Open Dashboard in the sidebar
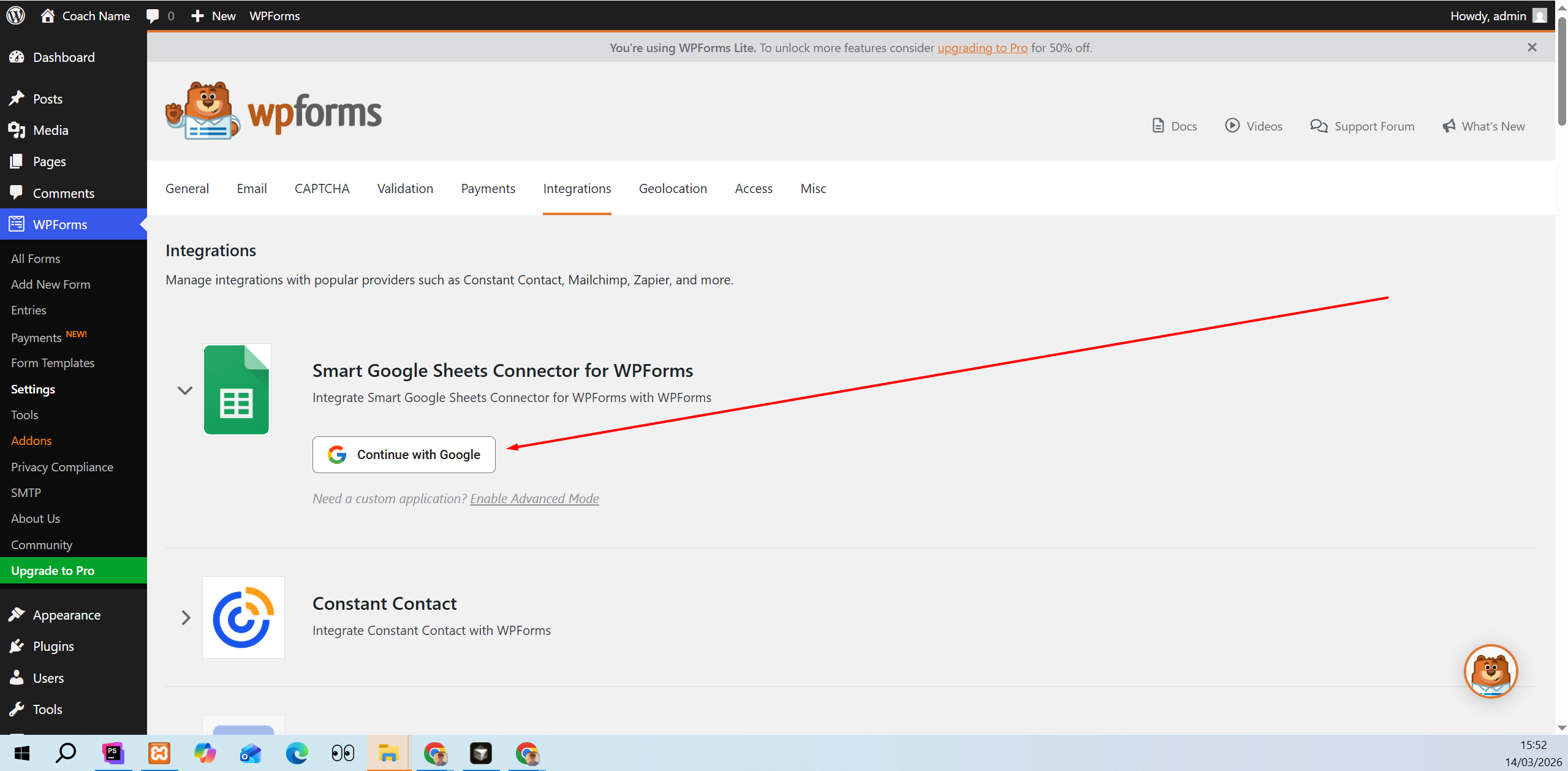Viewport: 1568px width, 771px height. coord(74,57)
